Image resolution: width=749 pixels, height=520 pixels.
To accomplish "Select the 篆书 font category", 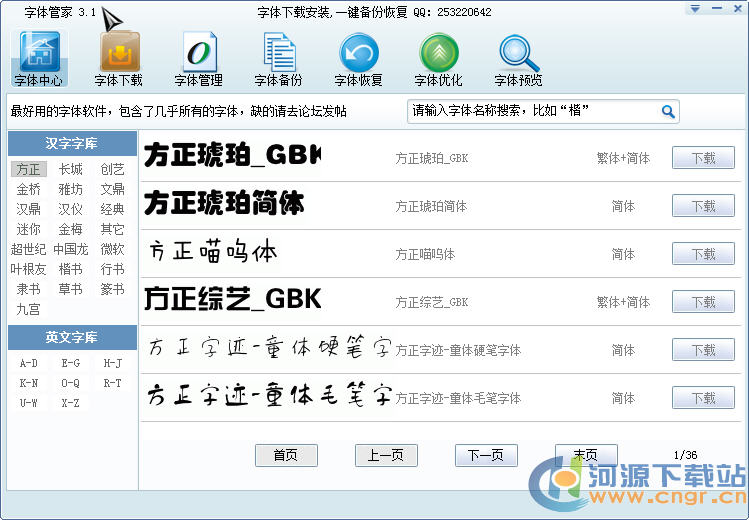I will [x=112, y=290].
